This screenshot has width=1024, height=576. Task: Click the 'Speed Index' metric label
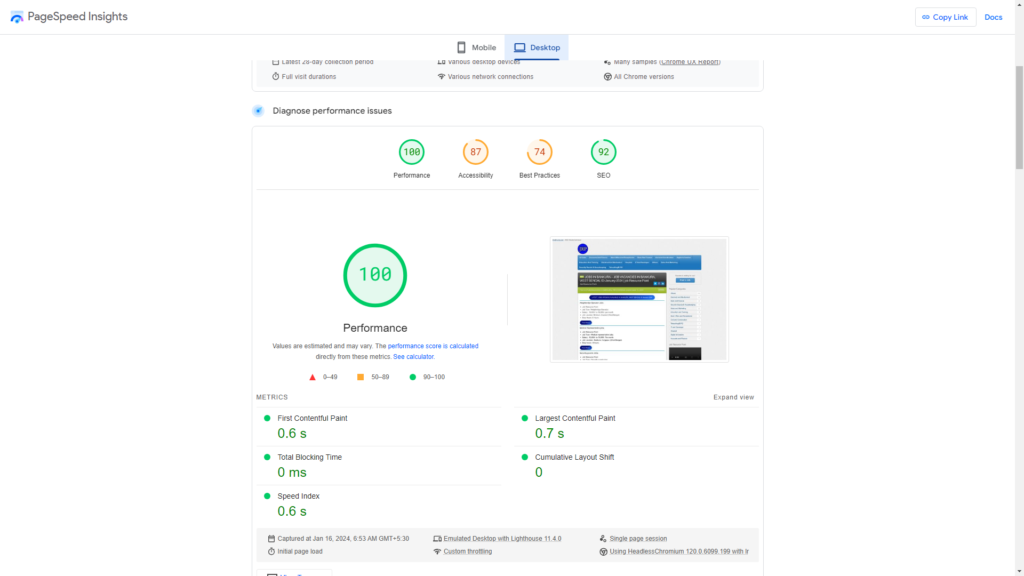tap(298, 496)
